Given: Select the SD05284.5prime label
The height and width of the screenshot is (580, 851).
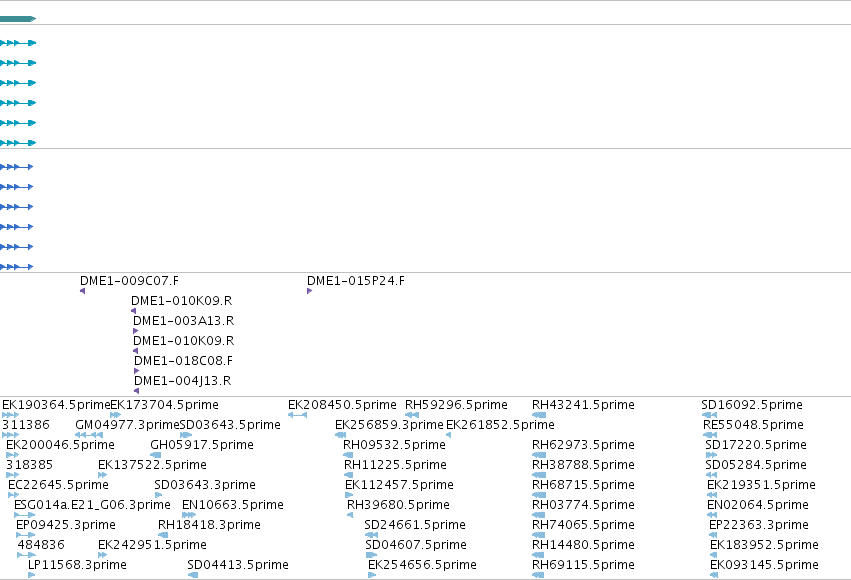Looking at the screenshot, I should (x=756, y=465).
